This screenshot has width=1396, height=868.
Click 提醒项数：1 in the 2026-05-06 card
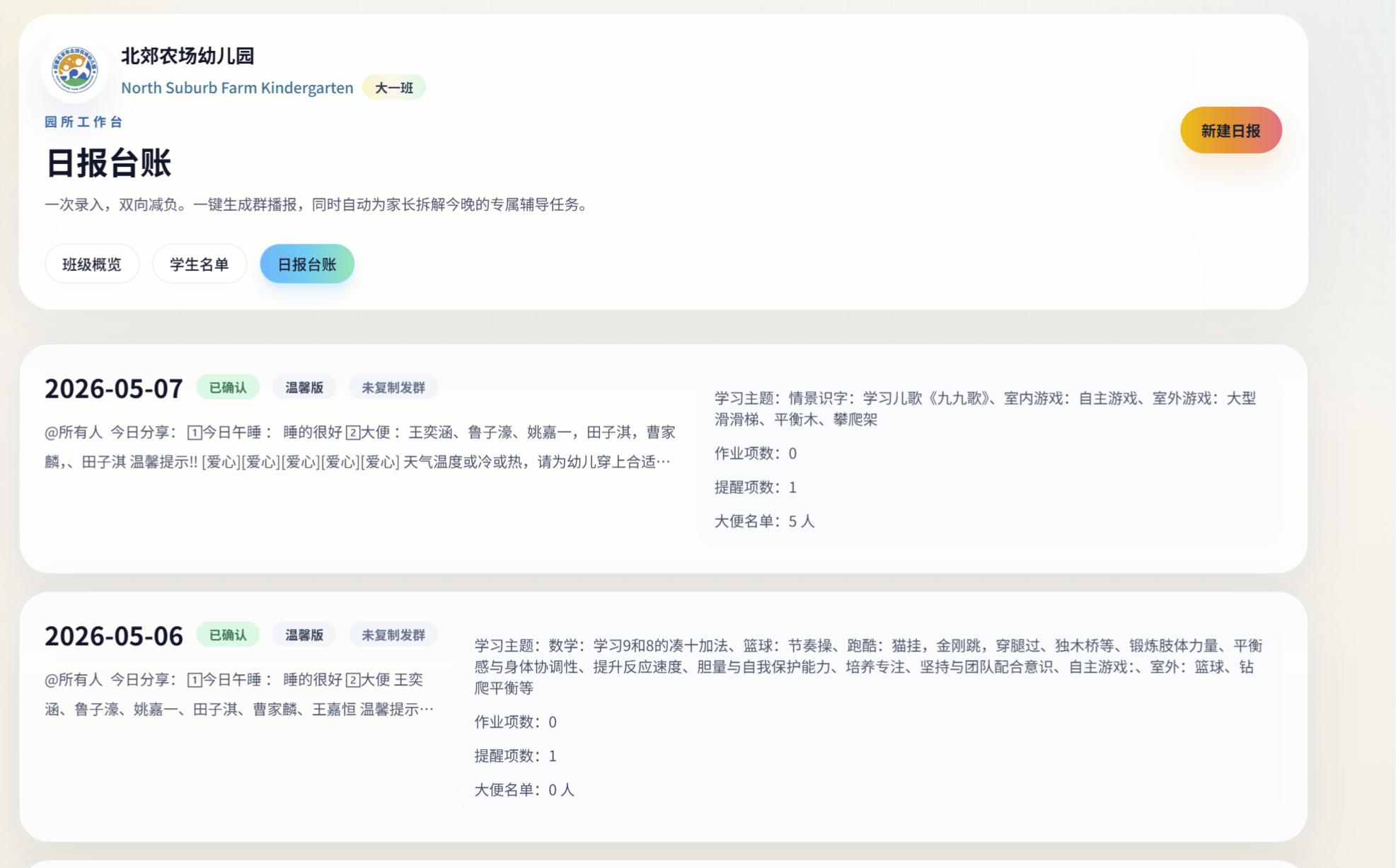515,756
